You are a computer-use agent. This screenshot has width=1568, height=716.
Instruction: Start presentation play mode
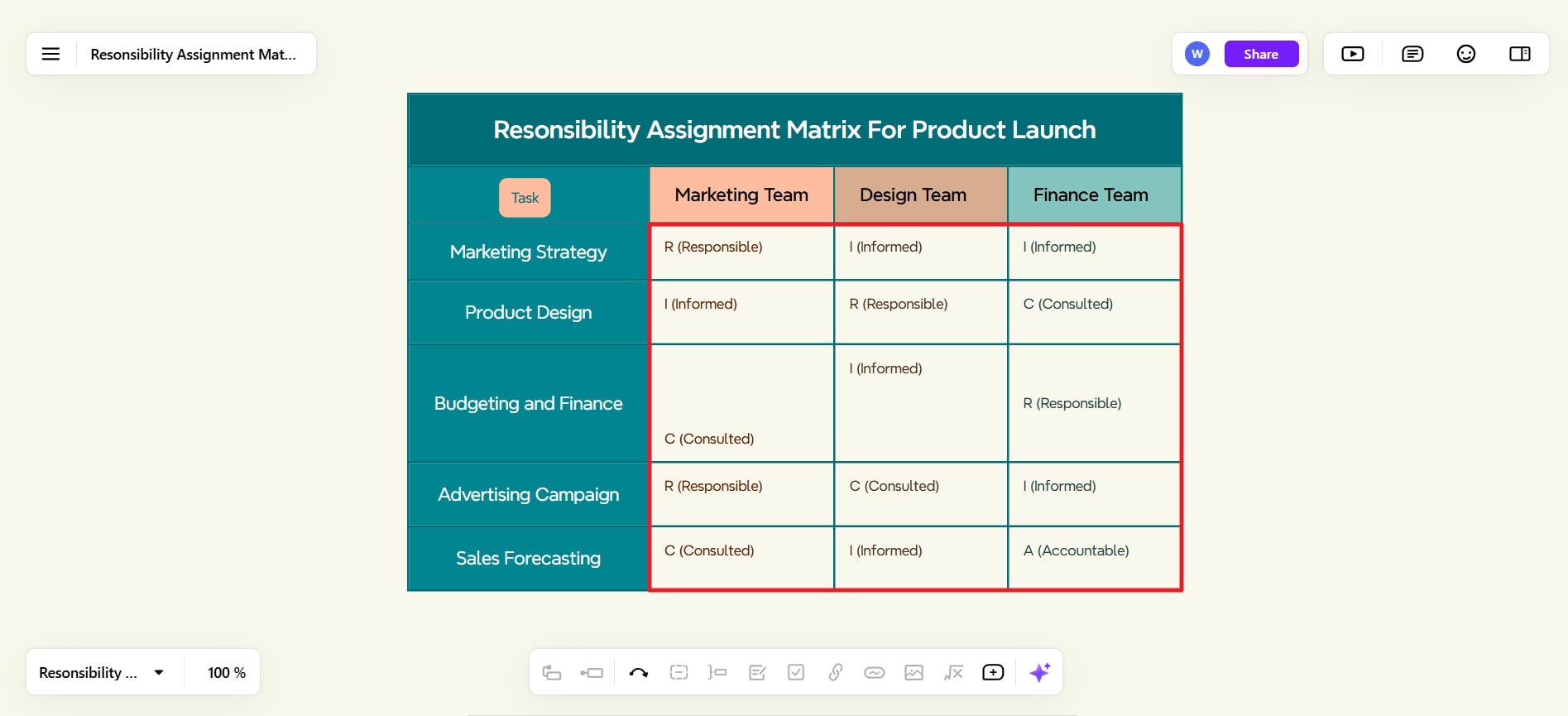click(x=1353, y=54)
